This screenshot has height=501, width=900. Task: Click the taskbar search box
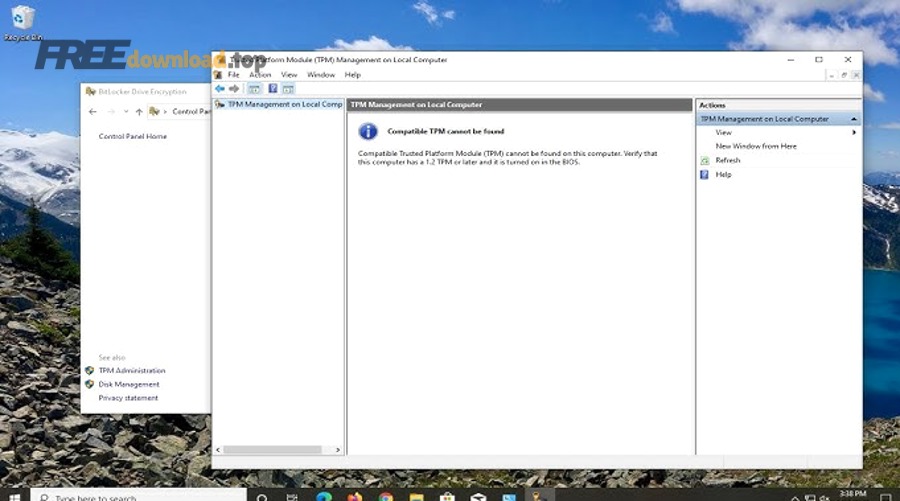(138, 496)
